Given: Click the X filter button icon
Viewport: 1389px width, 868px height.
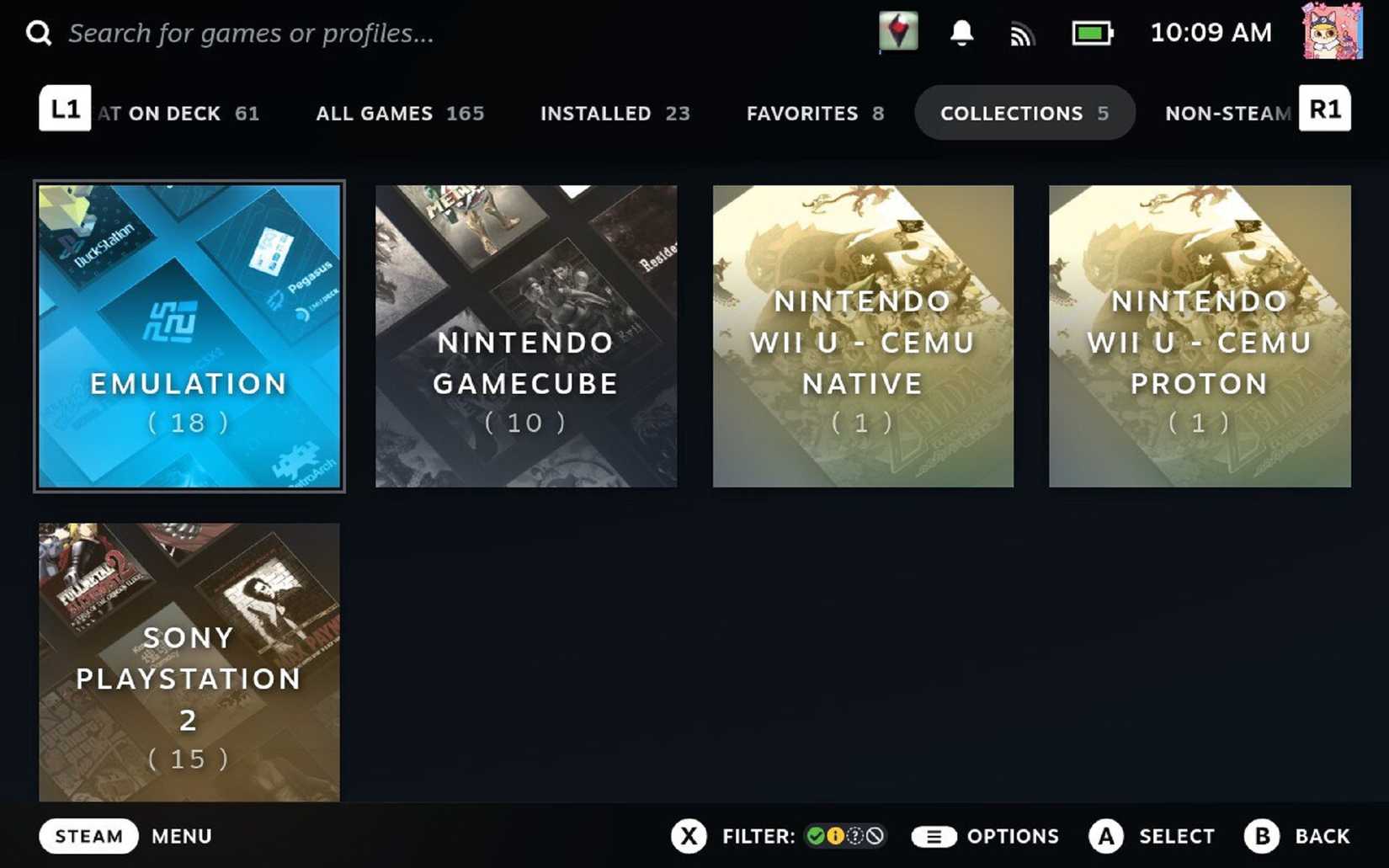Looking at the screenshot, I should (x=689, y=836).
